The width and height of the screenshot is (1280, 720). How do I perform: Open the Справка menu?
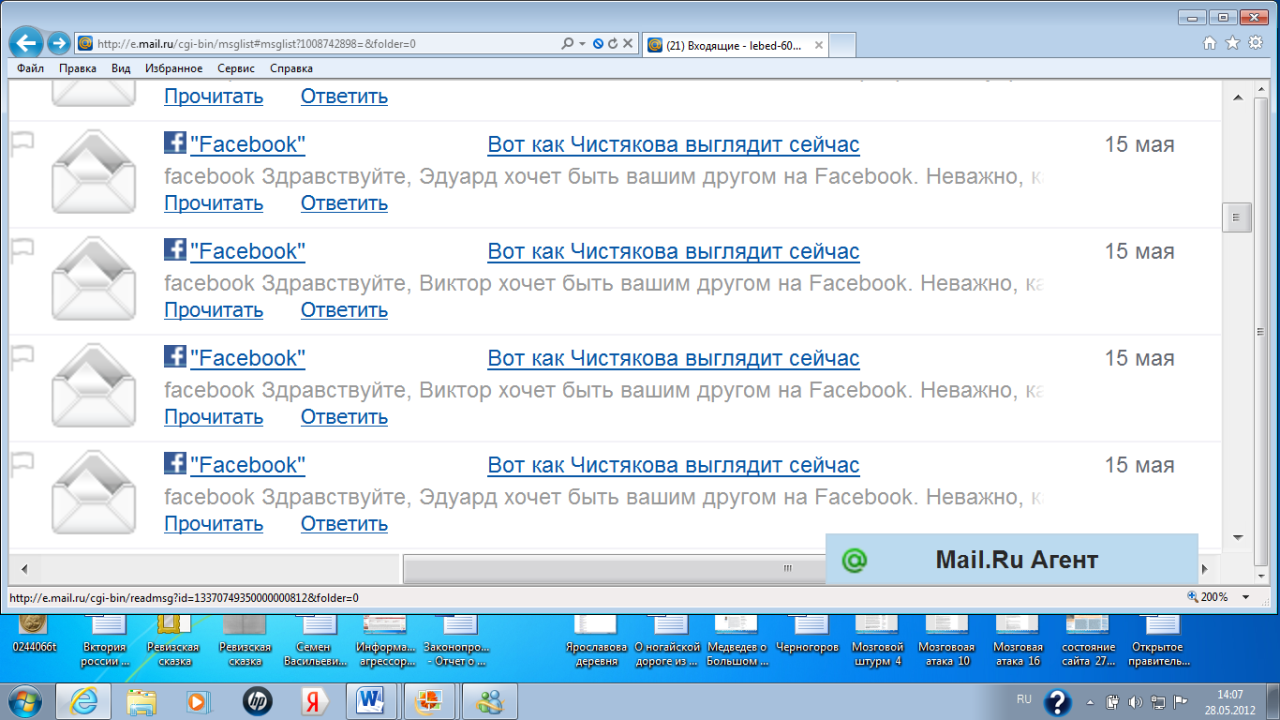coord(291,69)
